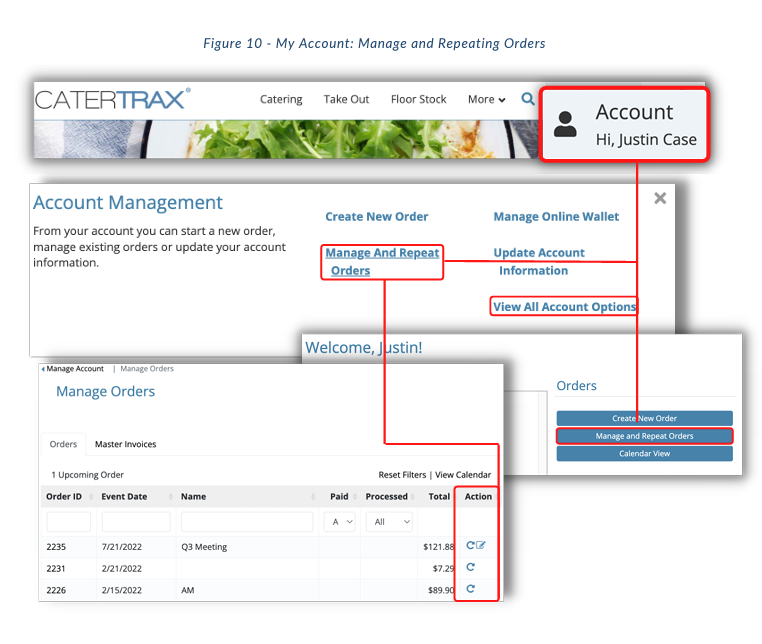Viewport: 762px width, 644px height.
Task: Click the CaterTrax logo
Action: tap(113, 100)
